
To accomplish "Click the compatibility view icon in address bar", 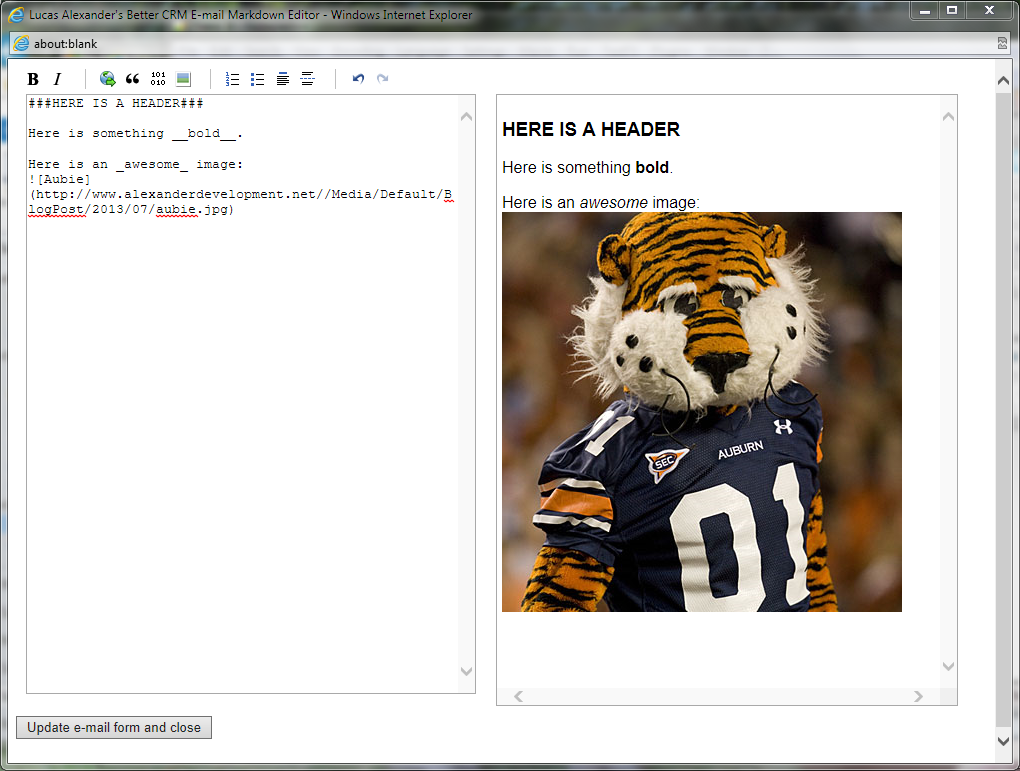I will pos(1002,43).
